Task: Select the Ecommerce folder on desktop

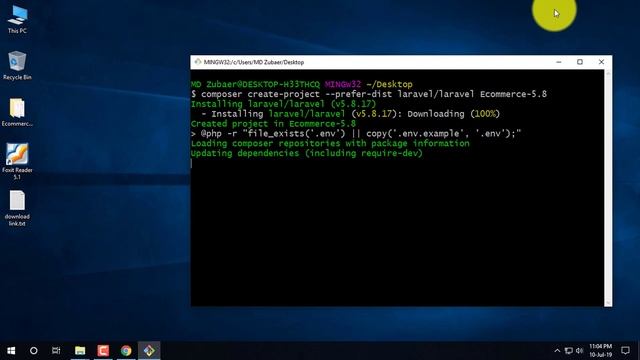Action: (17, 112)
